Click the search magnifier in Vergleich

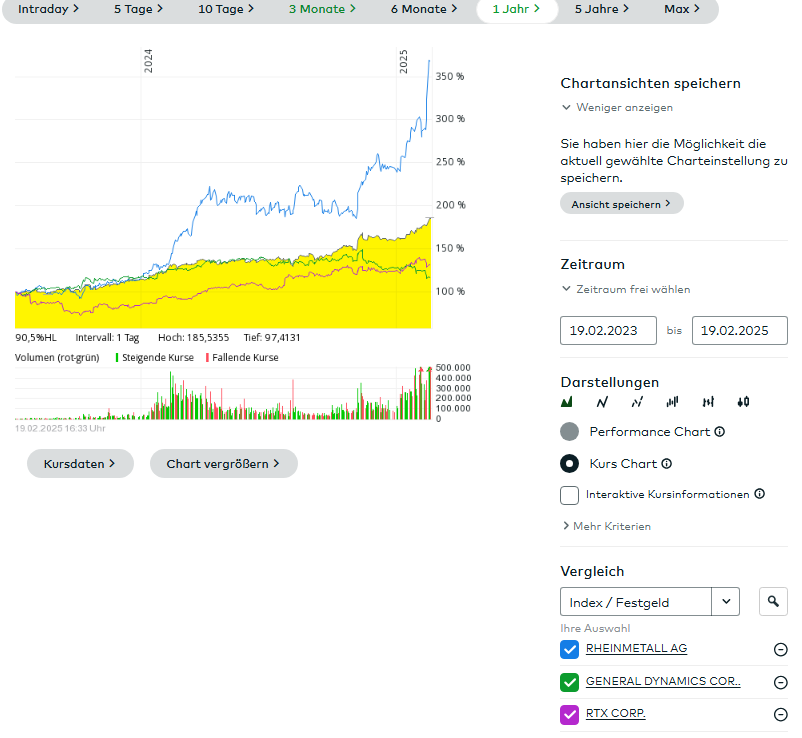coord(773,602)
